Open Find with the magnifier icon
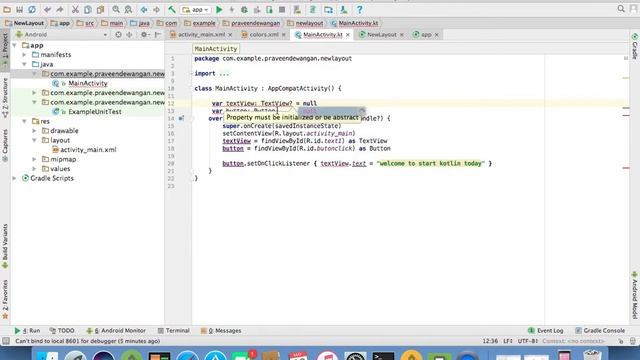Viewport: 640px width, 360px height. coord(116,9)
